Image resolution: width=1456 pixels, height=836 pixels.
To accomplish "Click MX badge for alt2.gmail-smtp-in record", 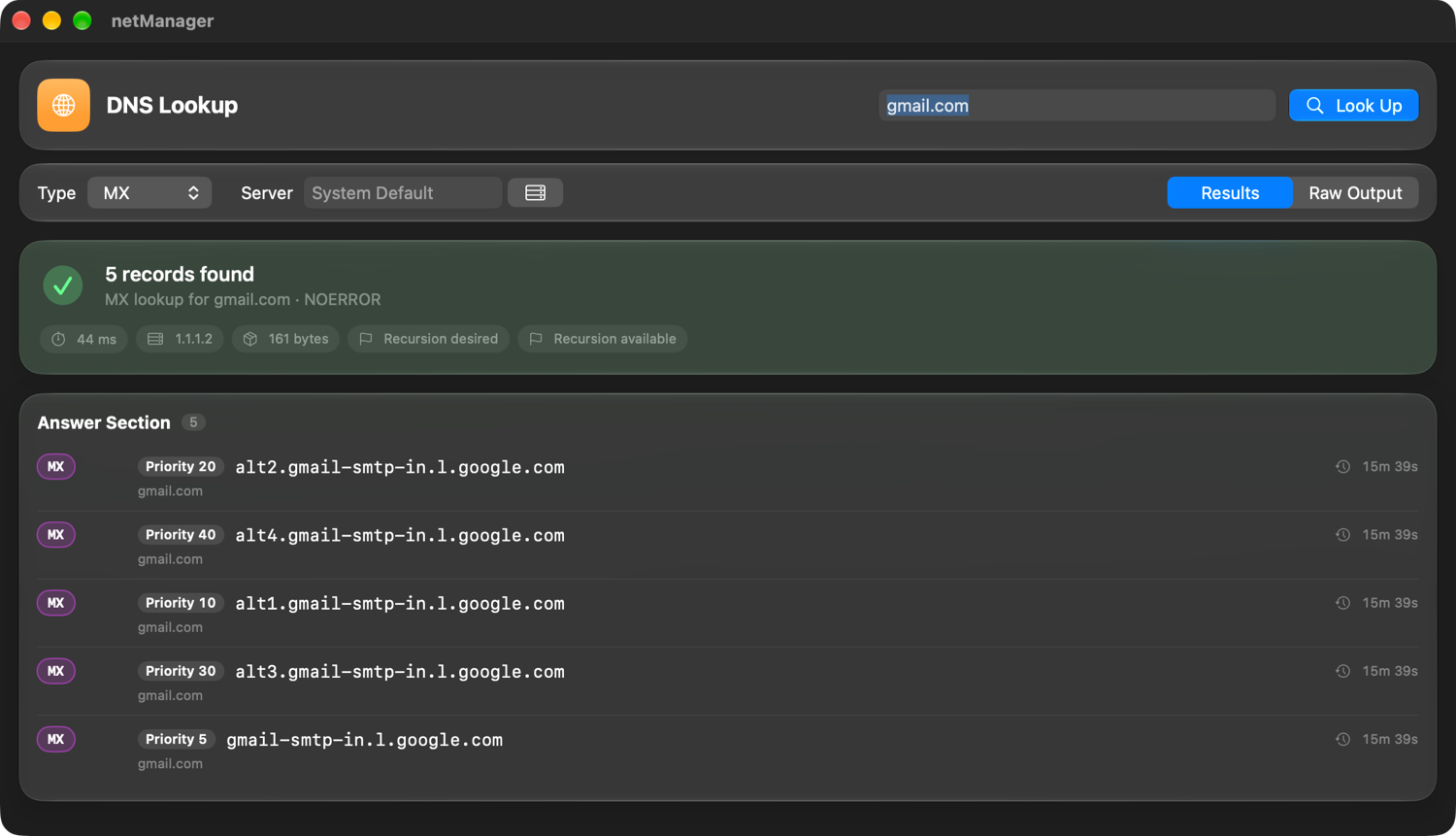I will tap(56, 467).
